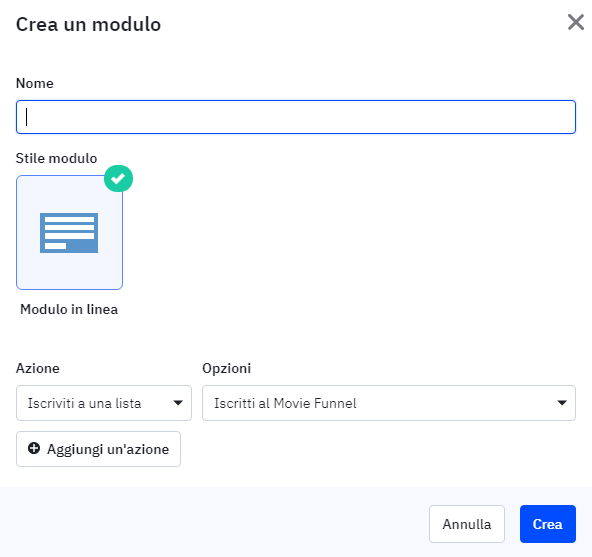Click the Crea un modulo heading
The image size is (592, 557).
88,25
